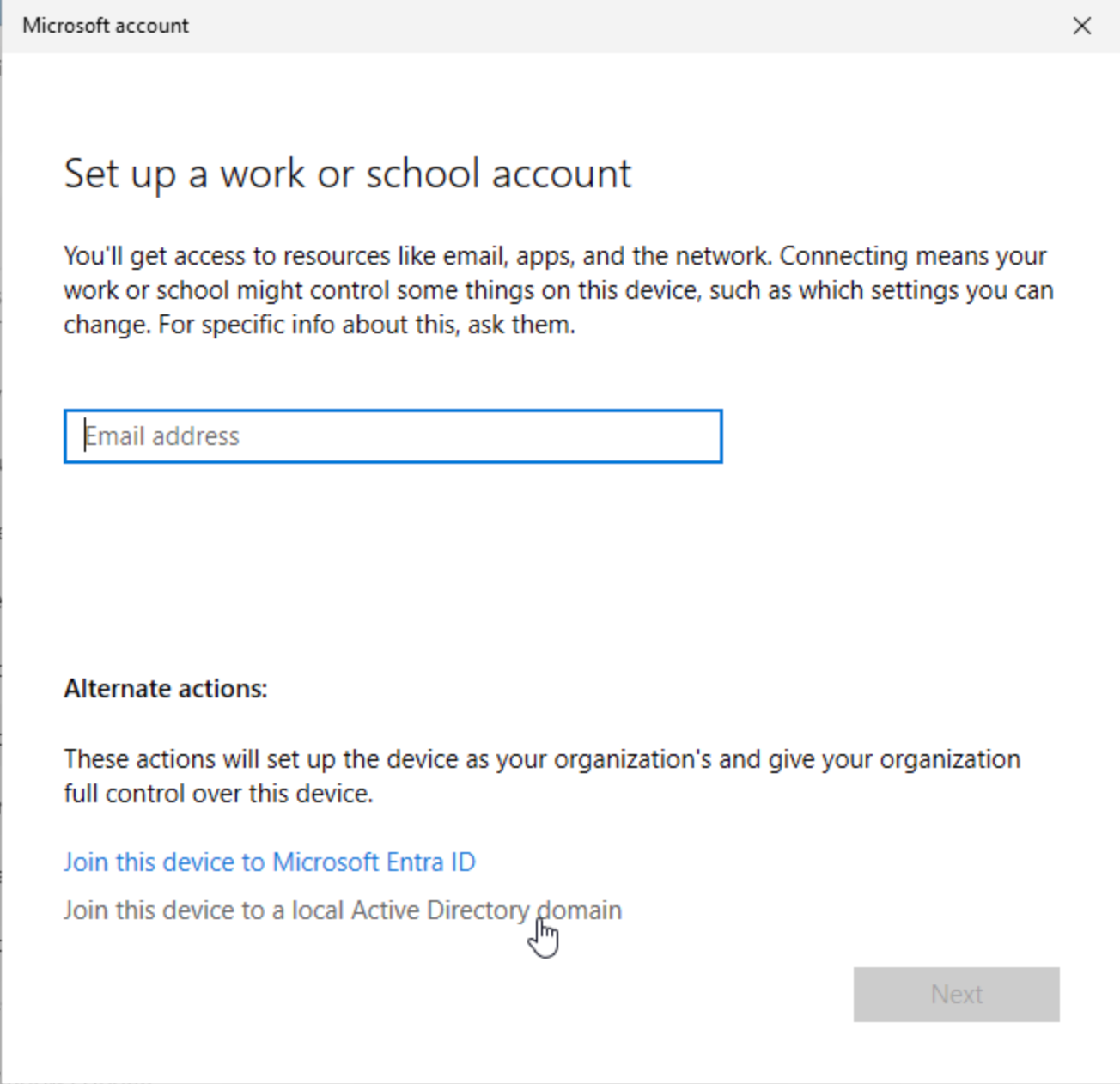
Task: Select Join this device to local Active Directory domain
Action: point(342,910)
